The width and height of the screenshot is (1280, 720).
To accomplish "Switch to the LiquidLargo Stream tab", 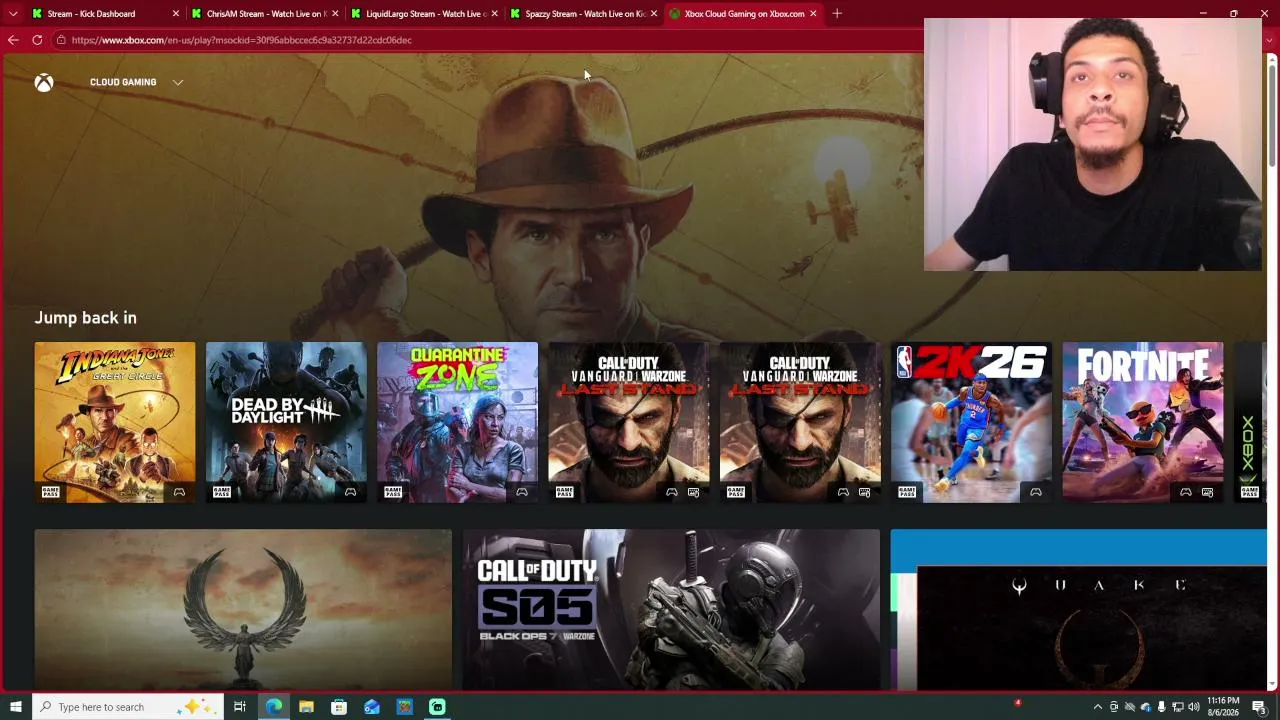I will click(x=426, y=14).
